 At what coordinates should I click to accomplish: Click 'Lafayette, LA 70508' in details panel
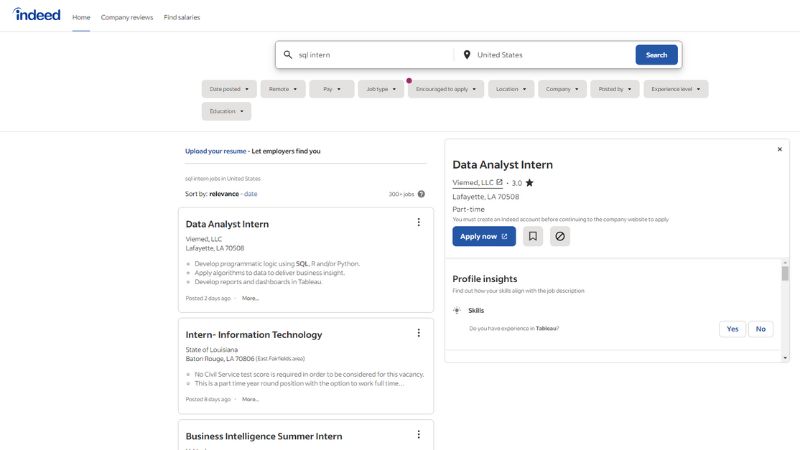click(486, 196)
